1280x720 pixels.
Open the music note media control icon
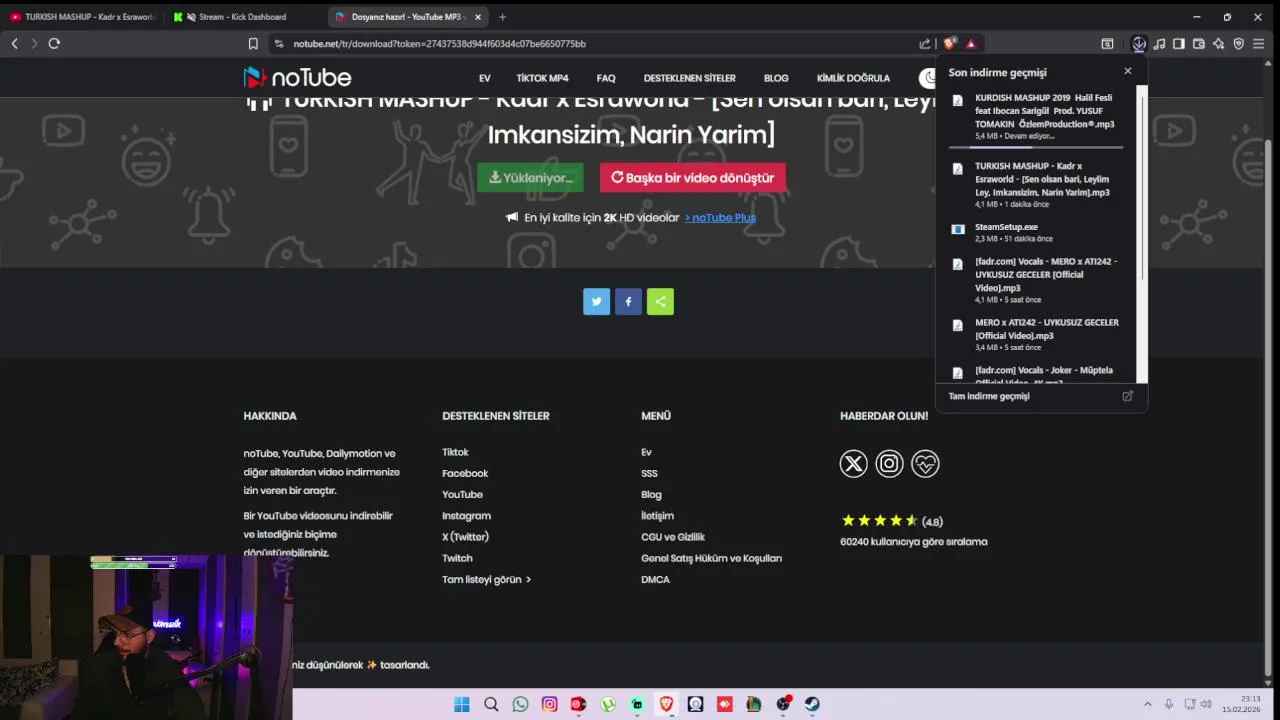click(1159, 44)
